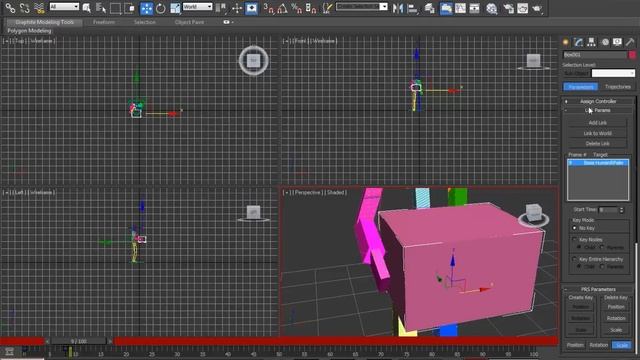
Task: Open Schematic View icon
Action: click(x=474, y=8)
